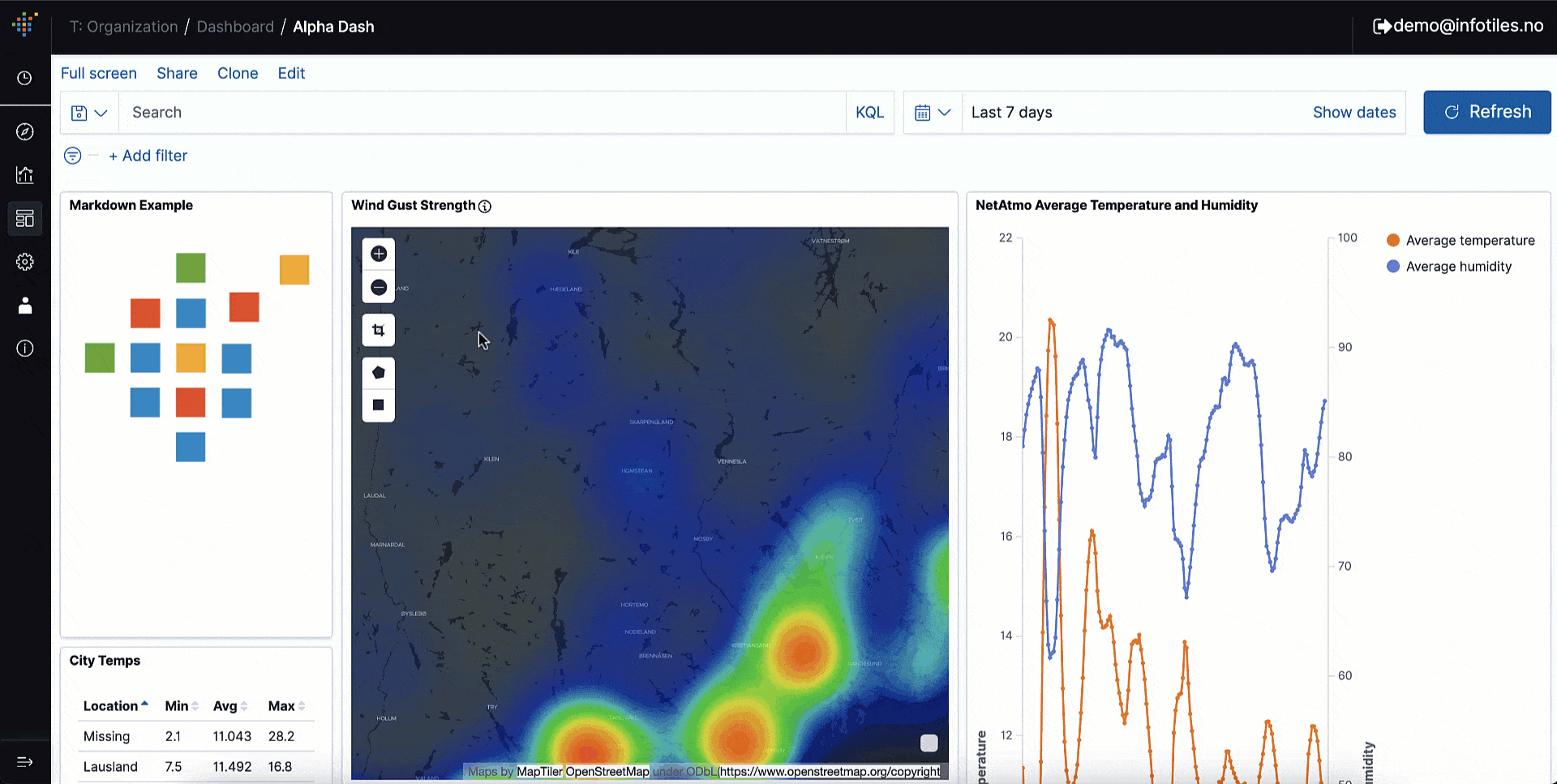Open the Visualize chart icon in sidebar
This screenshot has height=784, width=1557.
(x=25, y=174)
